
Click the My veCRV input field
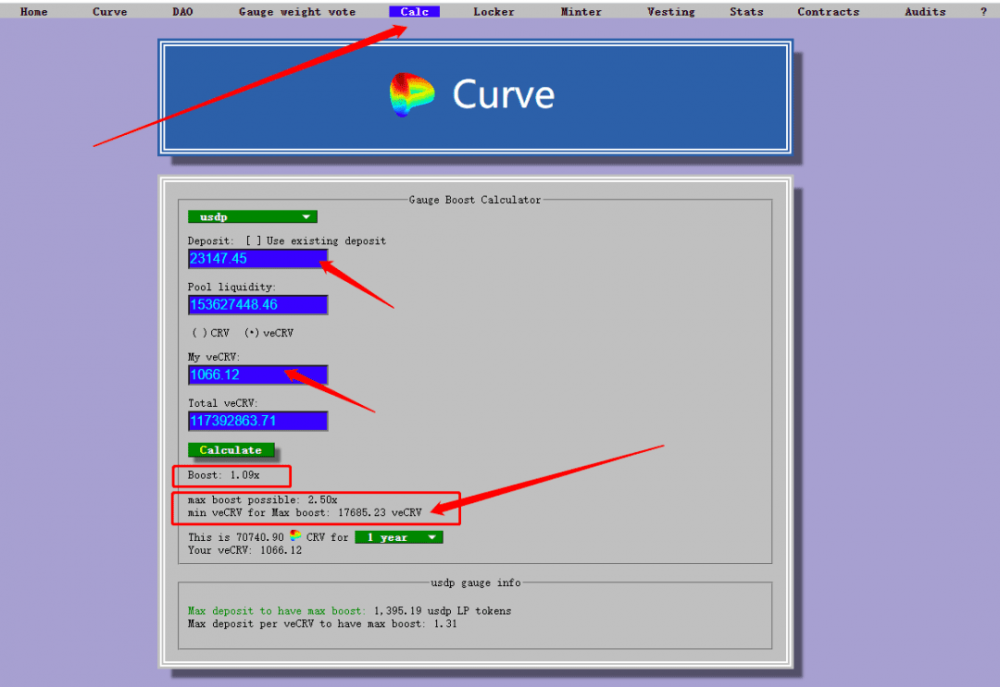pos(258,374)
